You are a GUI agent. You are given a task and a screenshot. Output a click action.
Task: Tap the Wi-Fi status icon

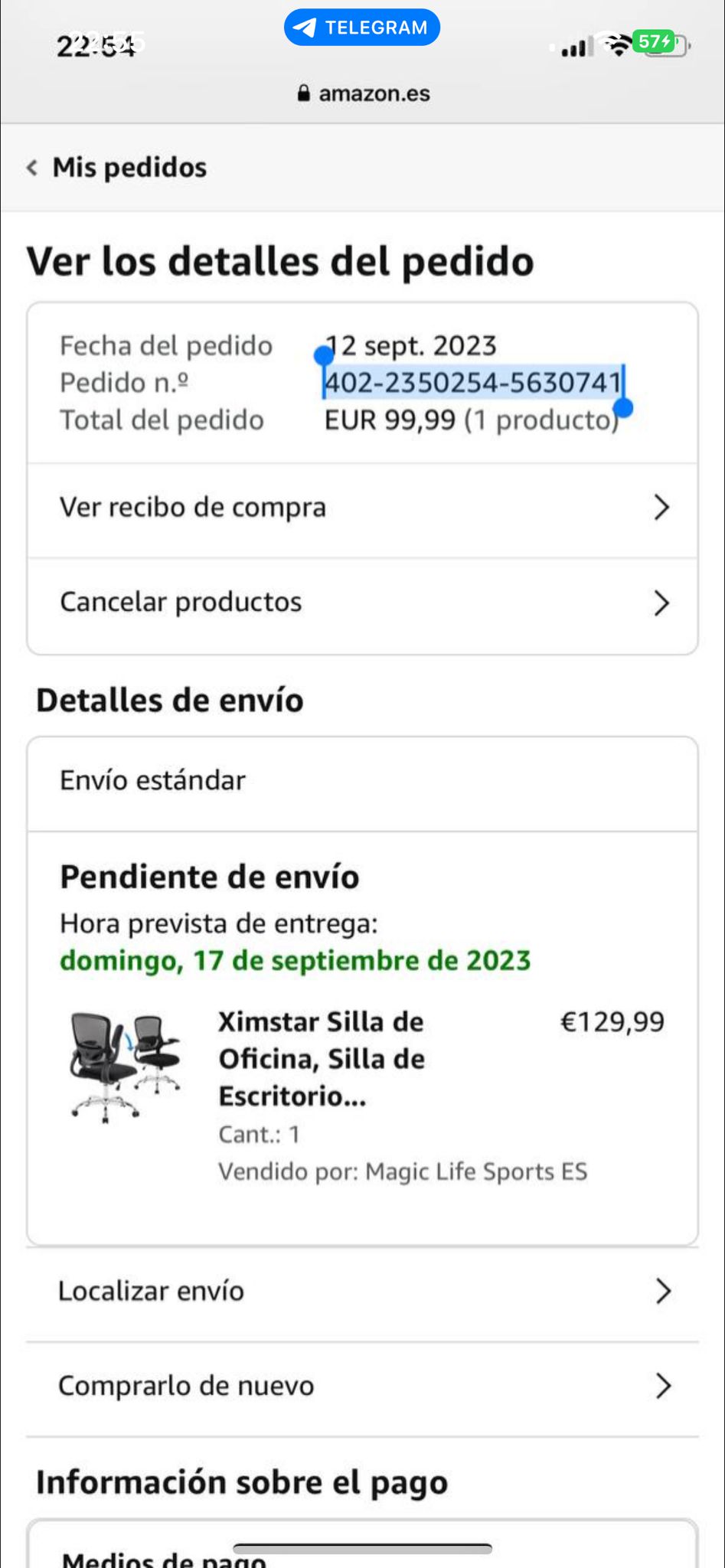[x=619, y=44]
